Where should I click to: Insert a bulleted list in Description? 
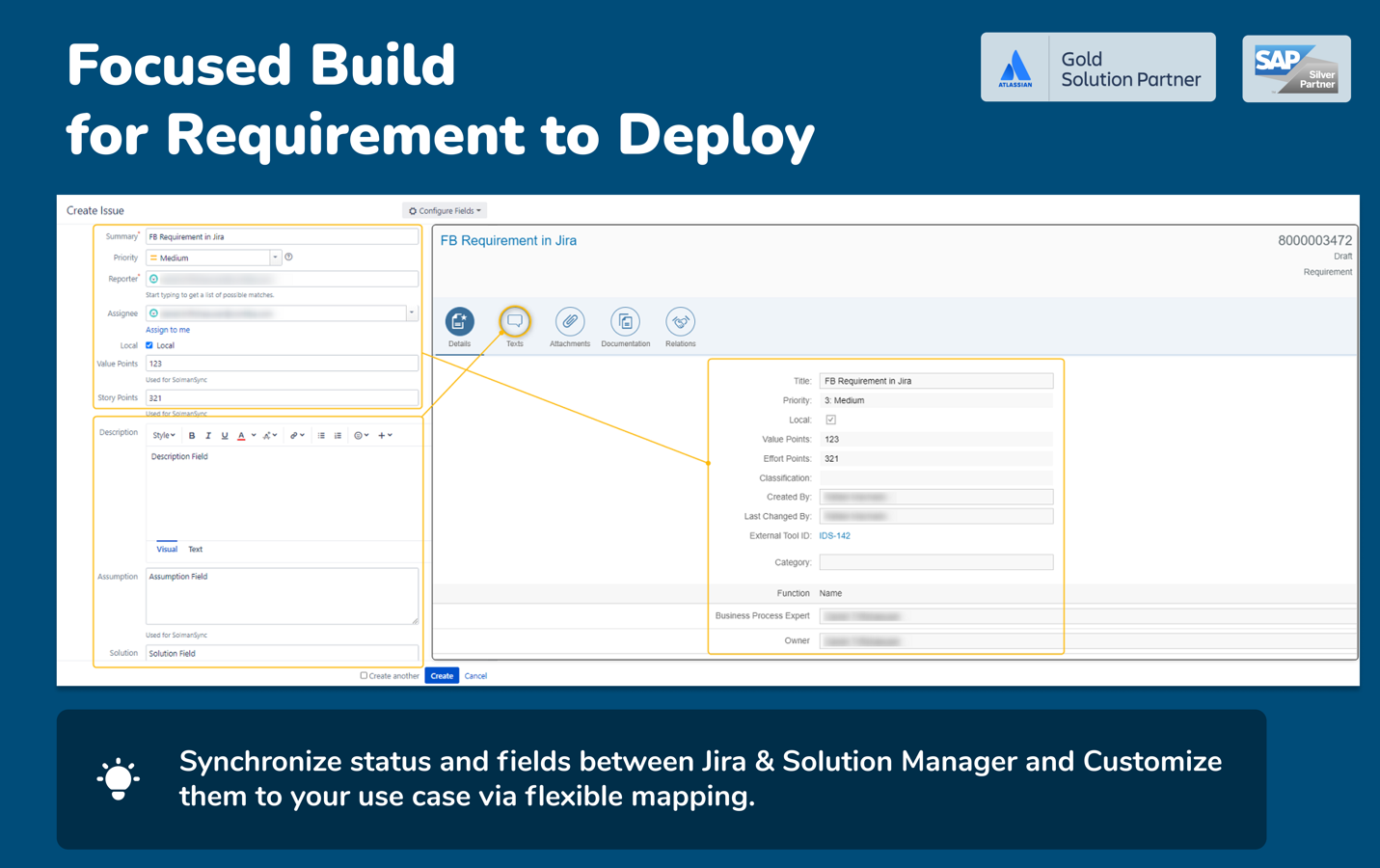click(321, 436)
